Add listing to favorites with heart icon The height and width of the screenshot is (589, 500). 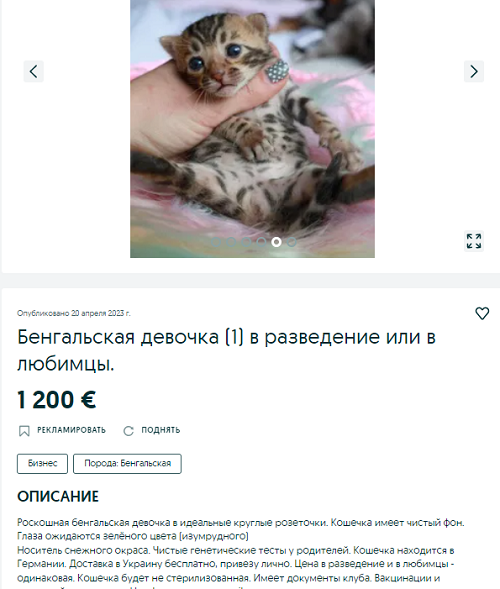[x=482, y=313]
